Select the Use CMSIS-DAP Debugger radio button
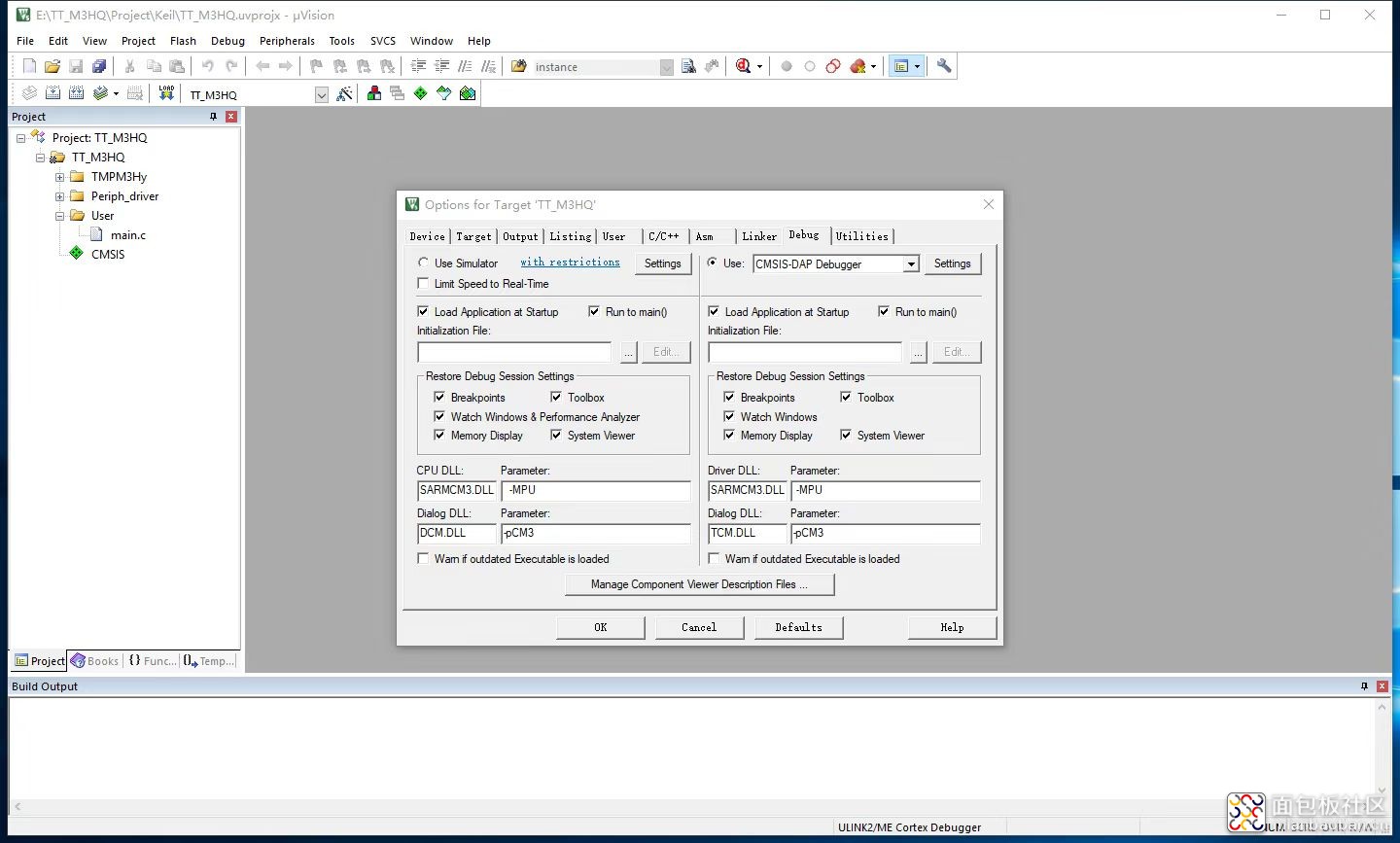This screenshot has height=843, width=1400. tap(713, 263)
